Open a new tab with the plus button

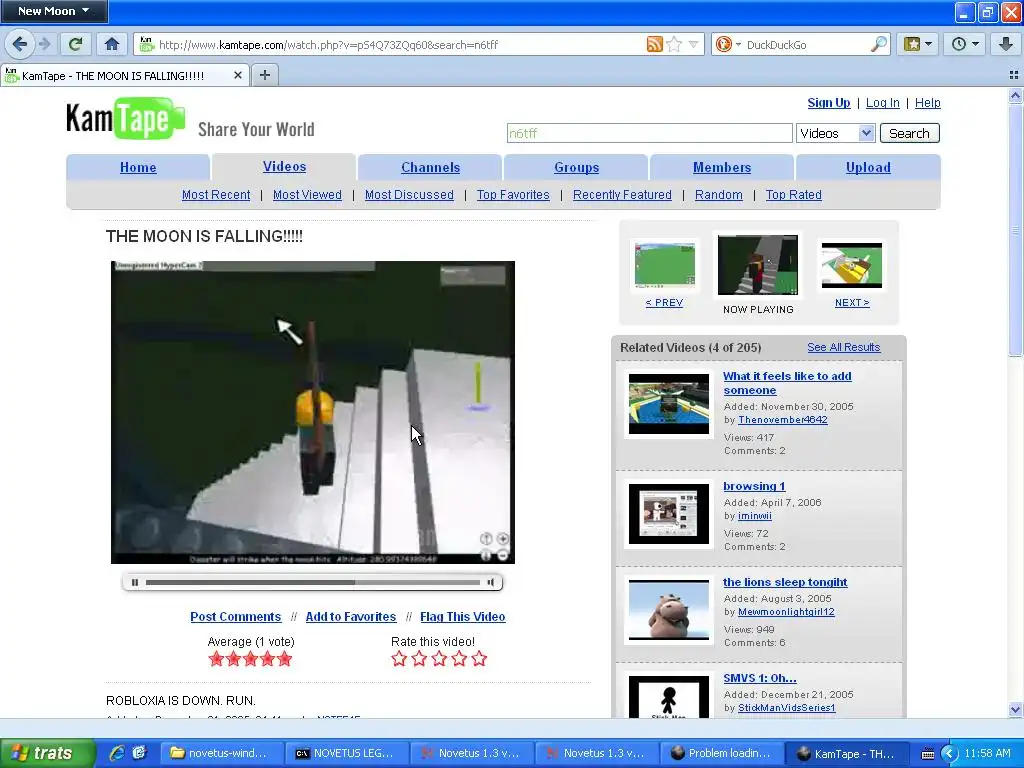264,75
